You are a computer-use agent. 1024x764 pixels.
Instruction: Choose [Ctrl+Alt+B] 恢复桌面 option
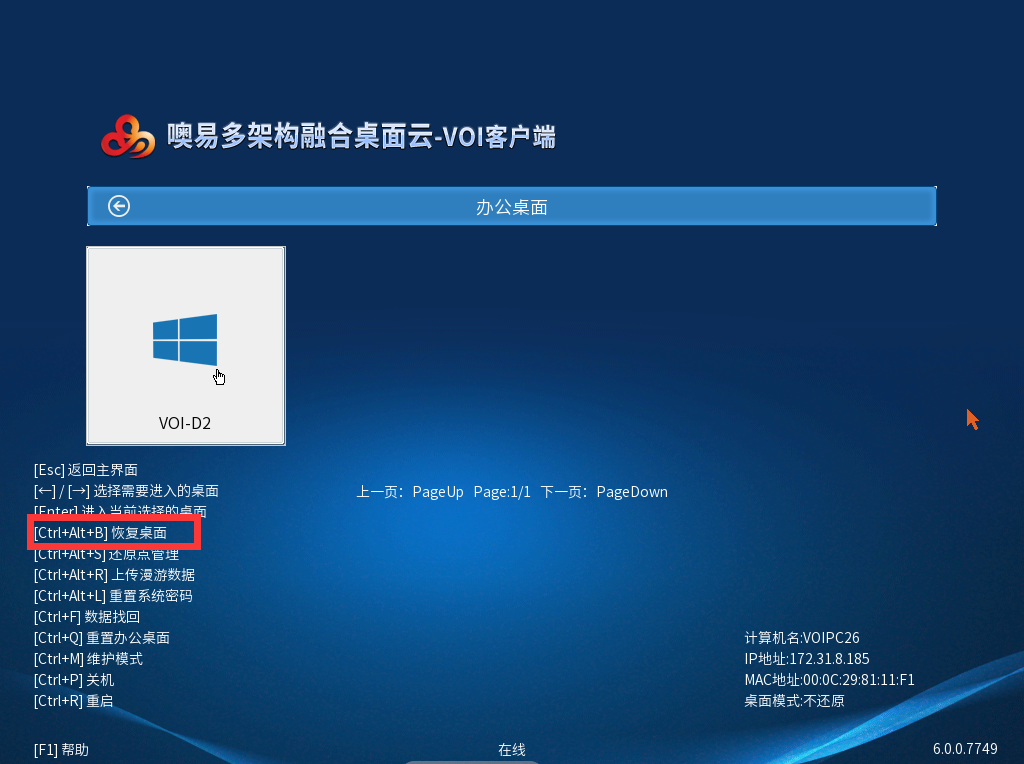pos(100,533)
